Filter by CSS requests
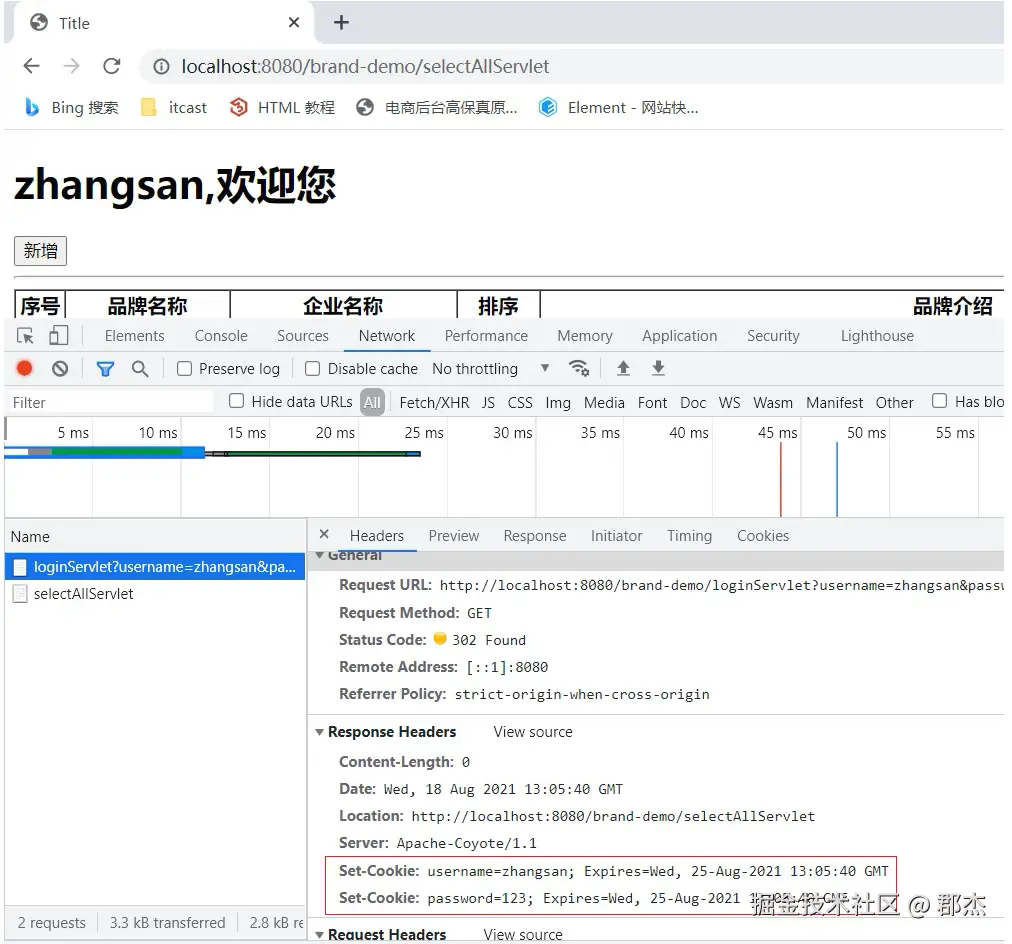The width and height of the screenshot is (1012, 944). click(520, 403)
